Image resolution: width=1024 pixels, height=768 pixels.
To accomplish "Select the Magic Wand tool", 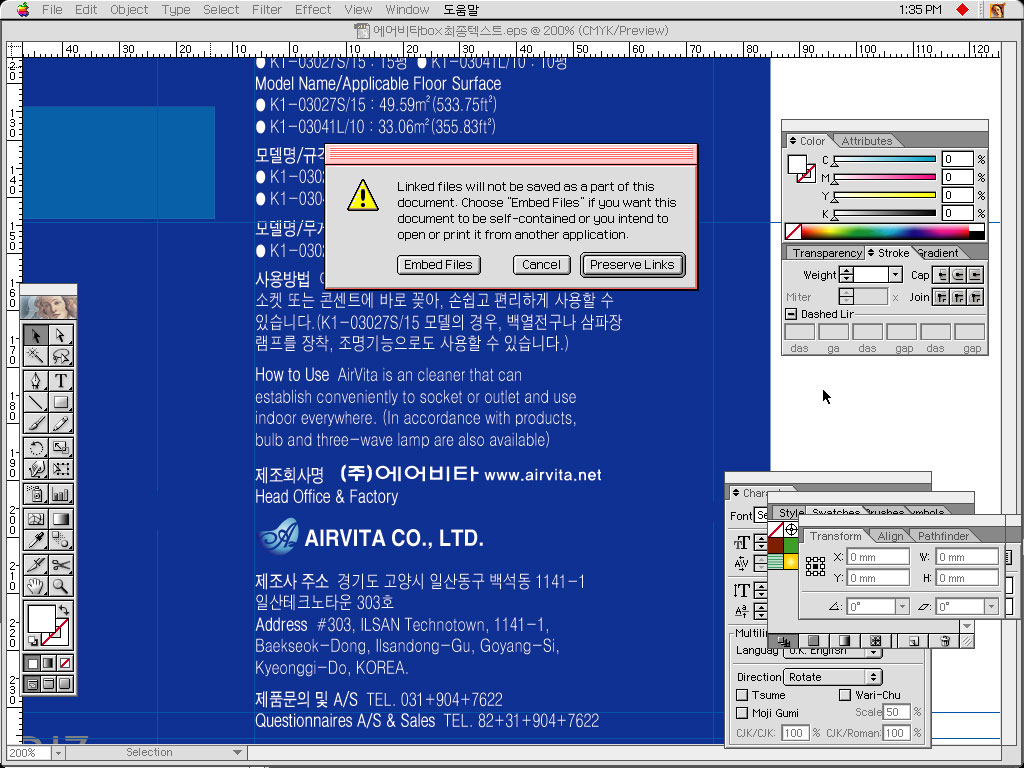I will (x=36, y=357).
